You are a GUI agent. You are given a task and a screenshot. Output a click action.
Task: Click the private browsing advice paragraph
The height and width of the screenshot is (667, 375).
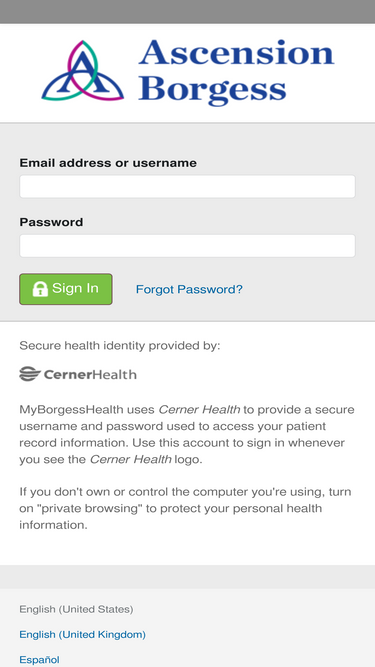pyautogui.click(x=185, y=508)
